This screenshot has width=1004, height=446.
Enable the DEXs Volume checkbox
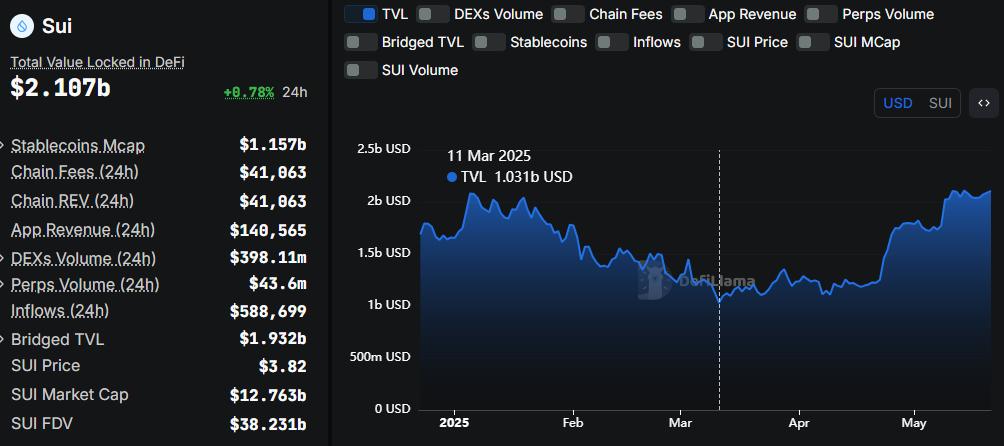(x=433, y=14)
